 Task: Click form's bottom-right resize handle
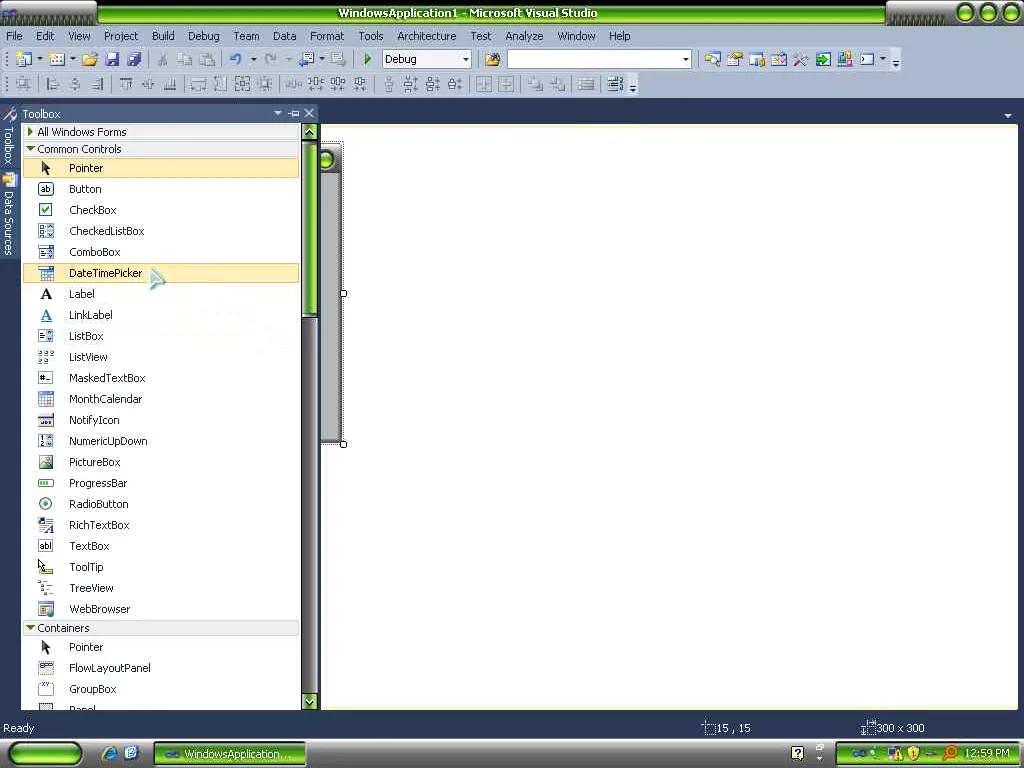344,444
